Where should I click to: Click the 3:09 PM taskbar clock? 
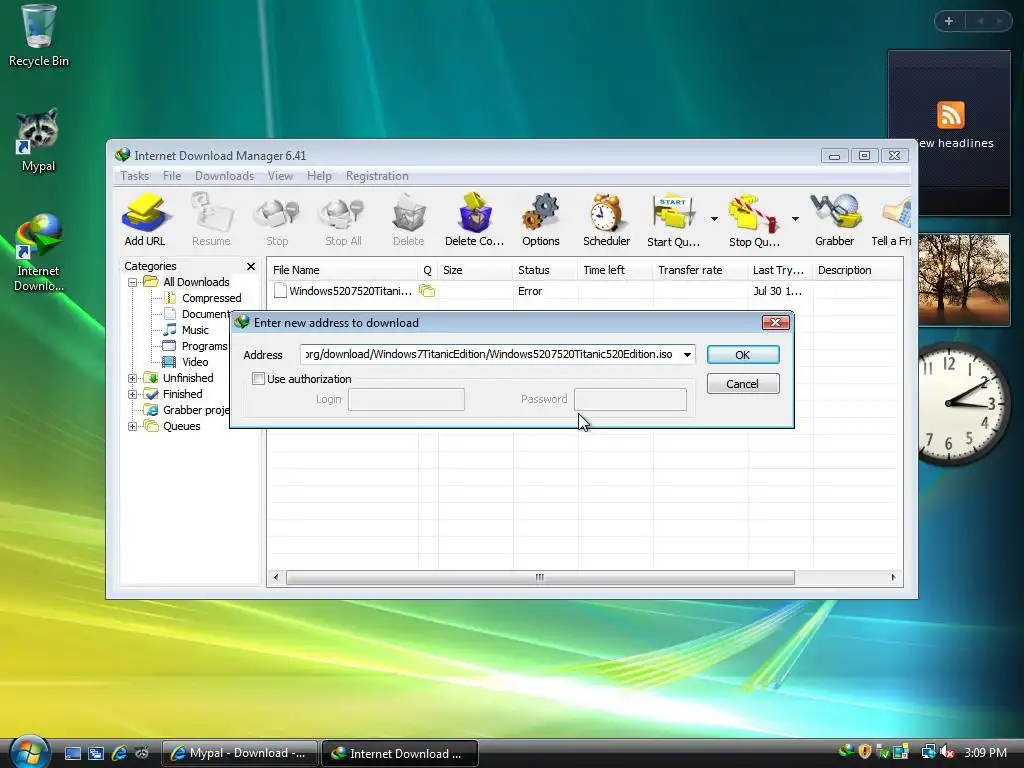pyautogui.click(x=985, y=752)
